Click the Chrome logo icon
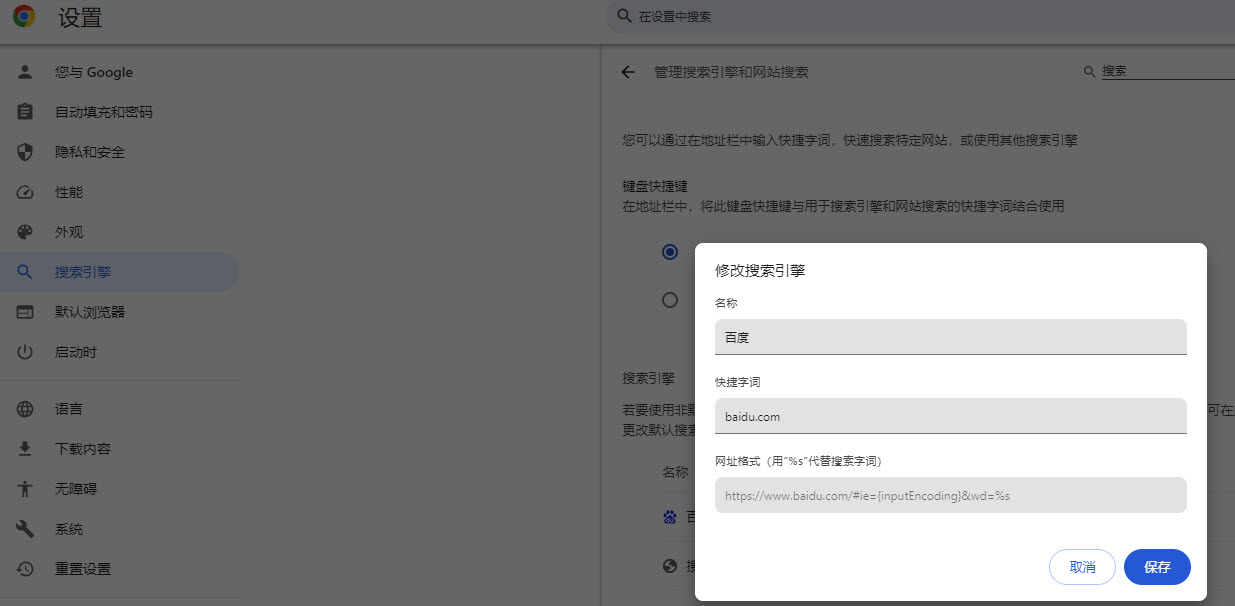The height and width of the screenshot is (606, 1235). coord(24,16)
